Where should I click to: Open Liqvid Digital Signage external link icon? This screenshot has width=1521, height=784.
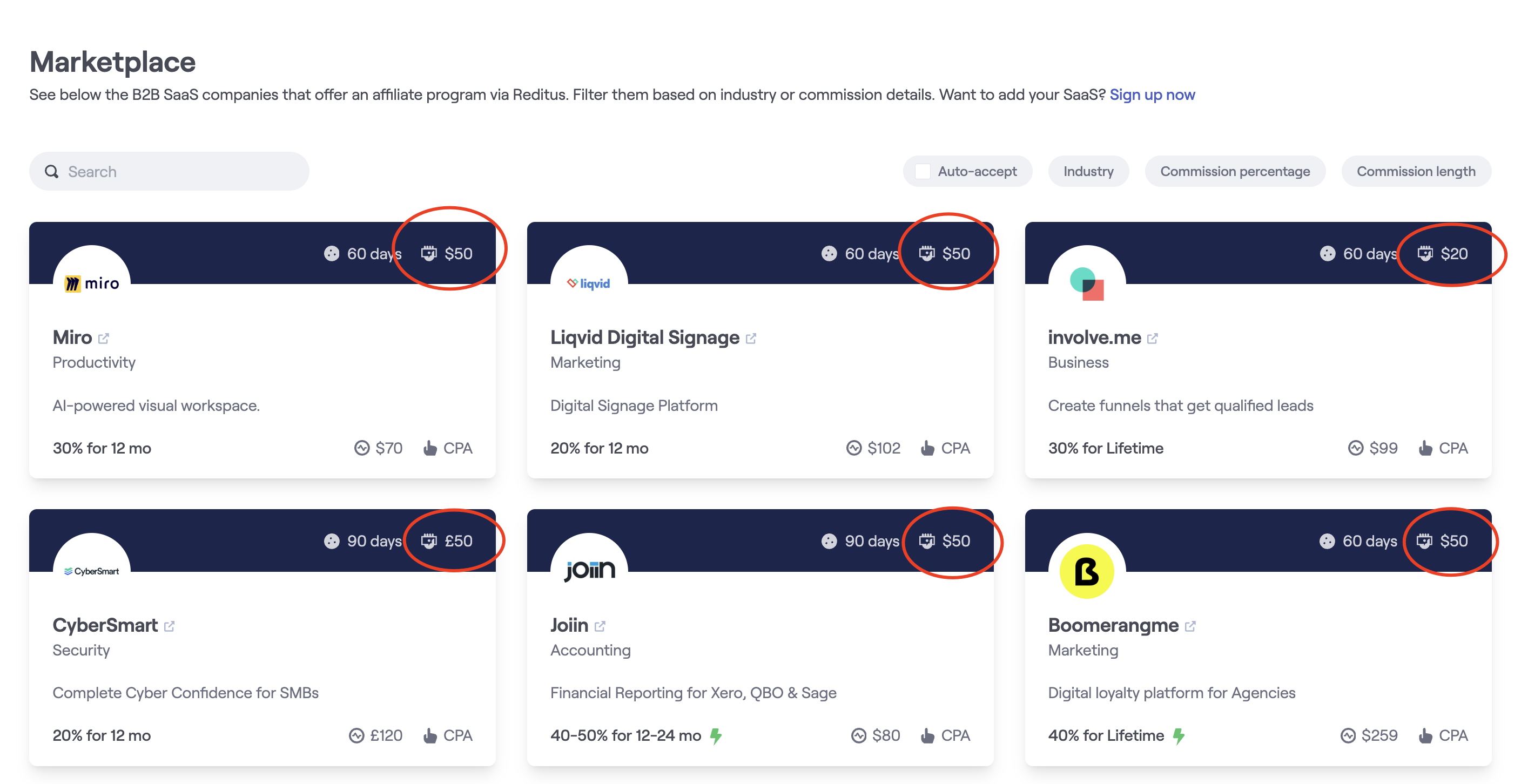751,339
